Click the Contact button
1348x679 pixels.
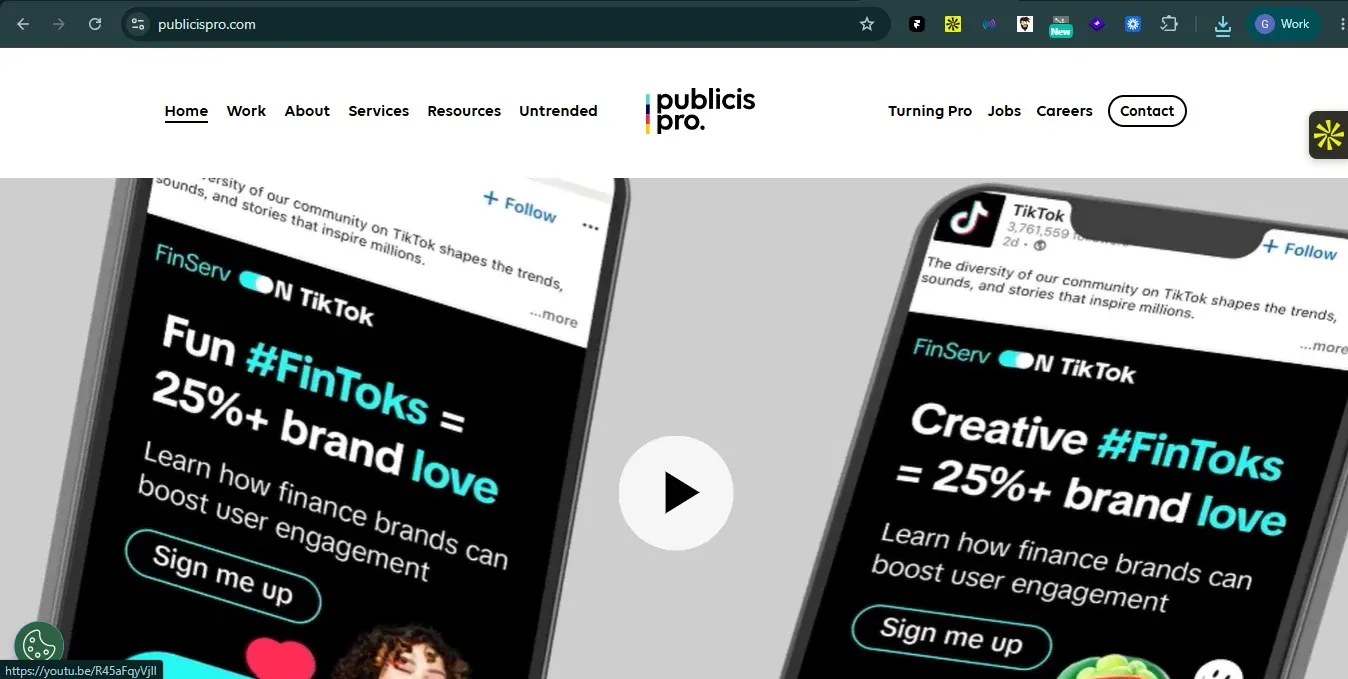(1147, 111)
